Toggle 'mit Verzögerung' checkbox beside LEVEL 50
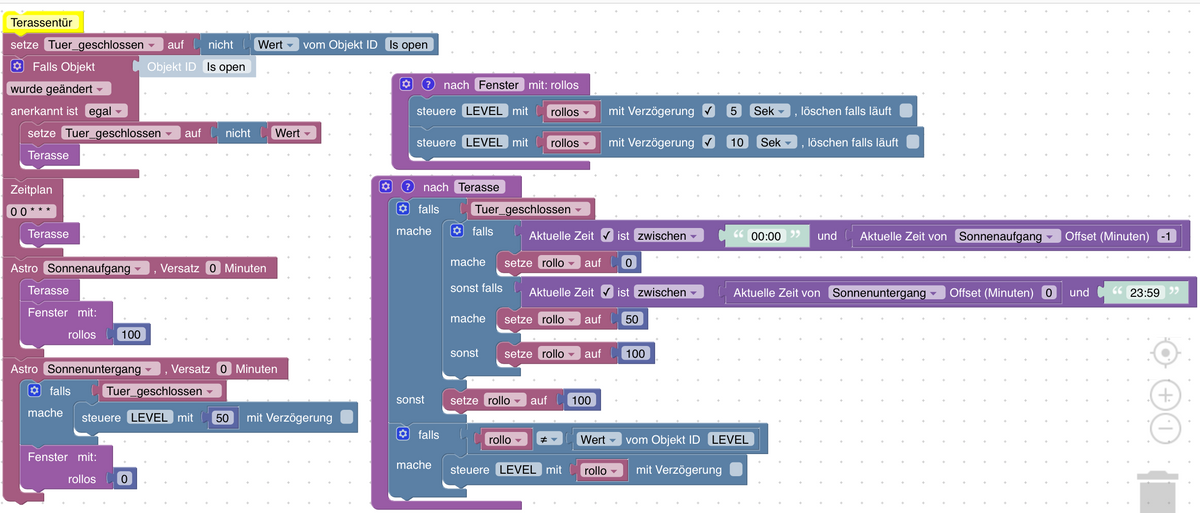 pos(347,418)
